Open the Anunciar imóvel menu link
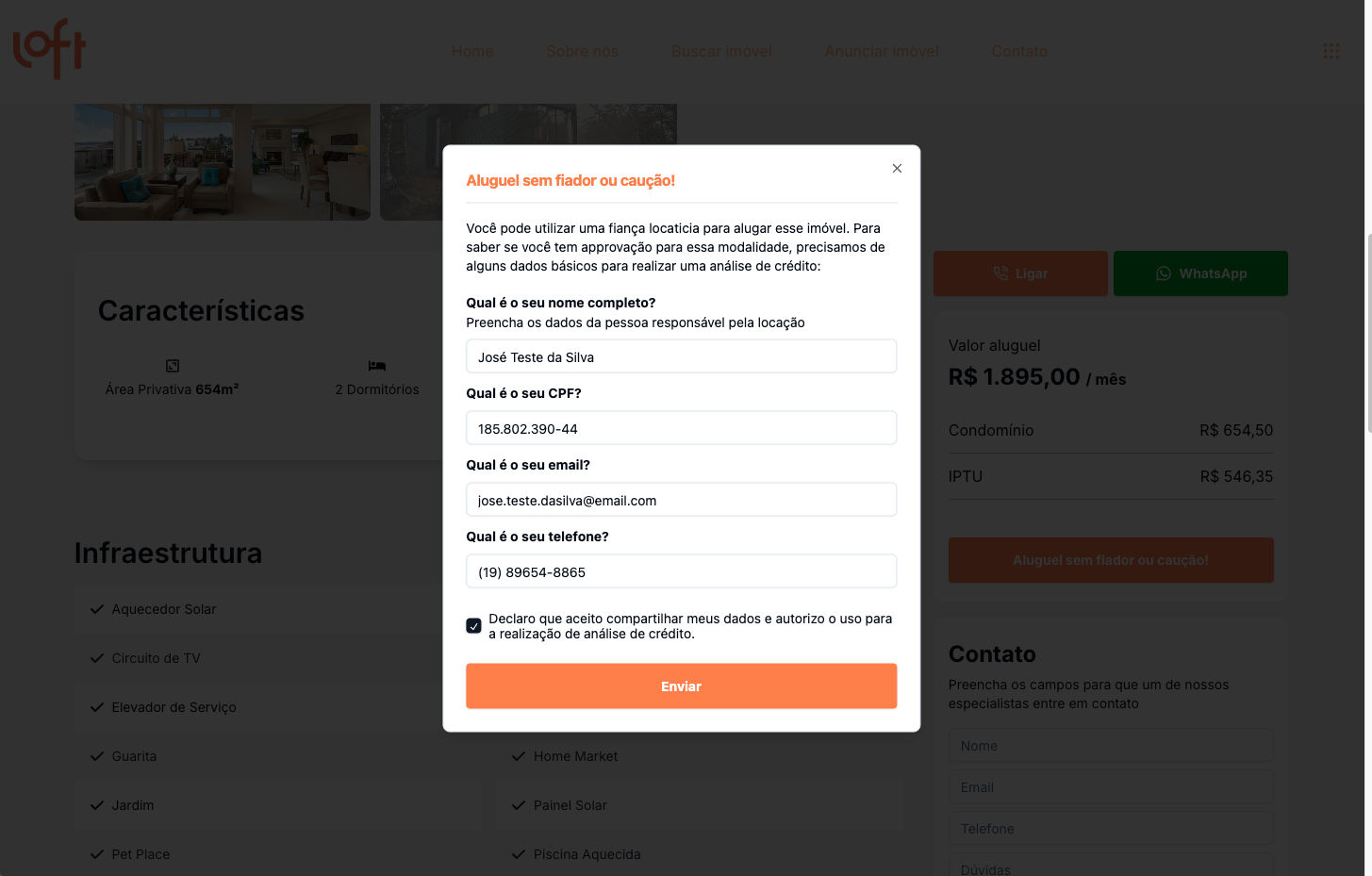The height and width of the screenshot is (876, 1372). [x=882, y=52]
